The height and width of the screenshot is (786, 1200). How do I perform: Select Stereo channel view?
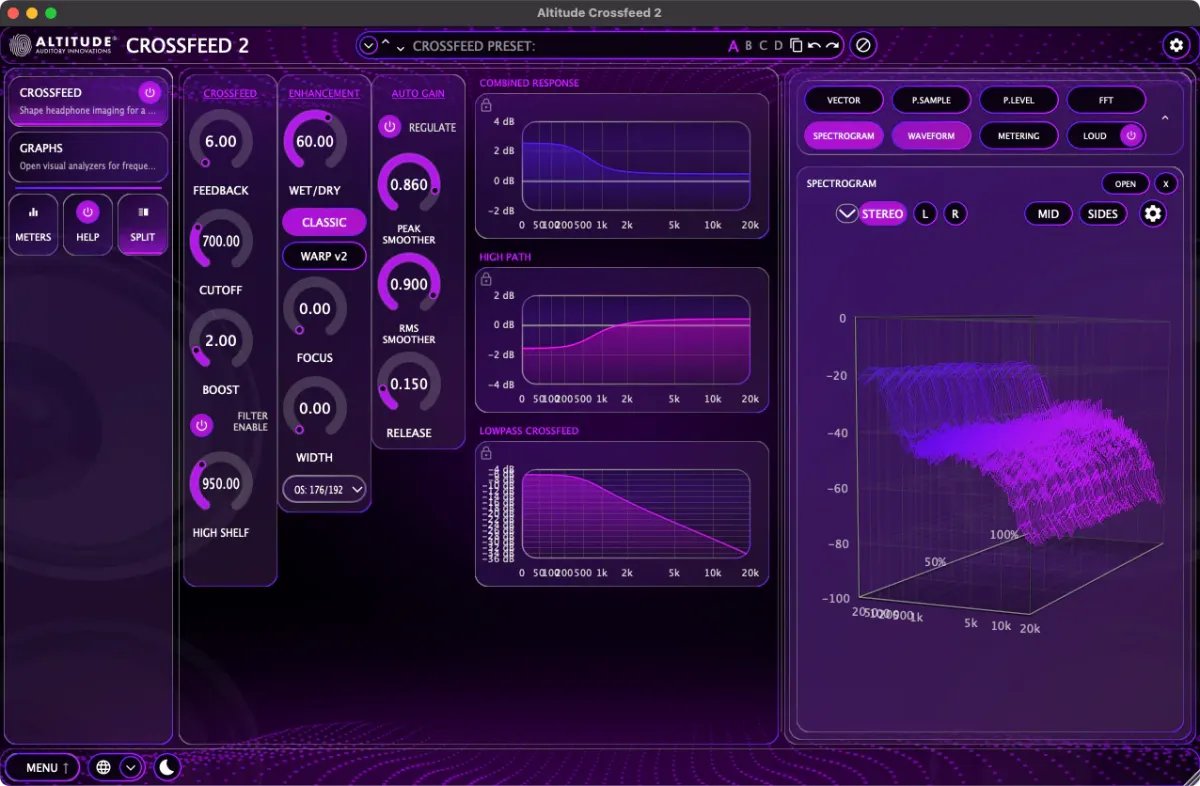pos(883,213)
